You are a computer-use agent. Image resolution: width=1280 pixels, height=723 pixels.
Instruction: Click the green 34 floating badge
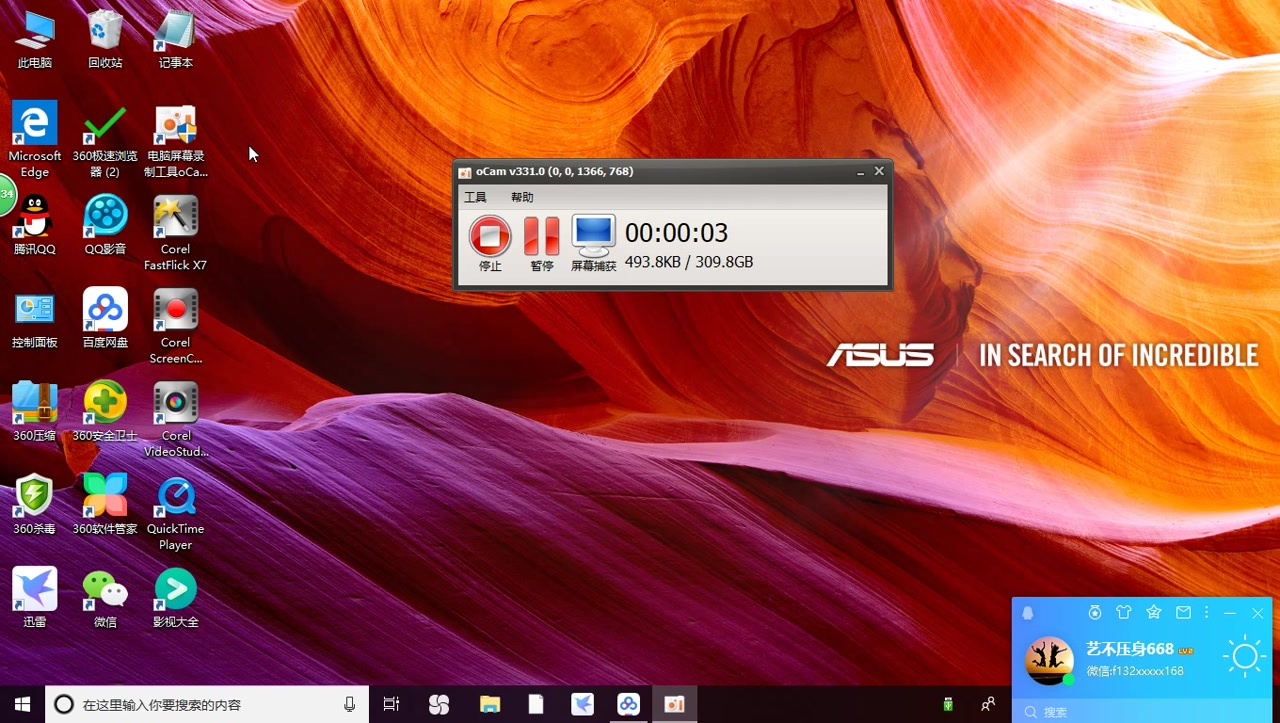click(7, 194)
